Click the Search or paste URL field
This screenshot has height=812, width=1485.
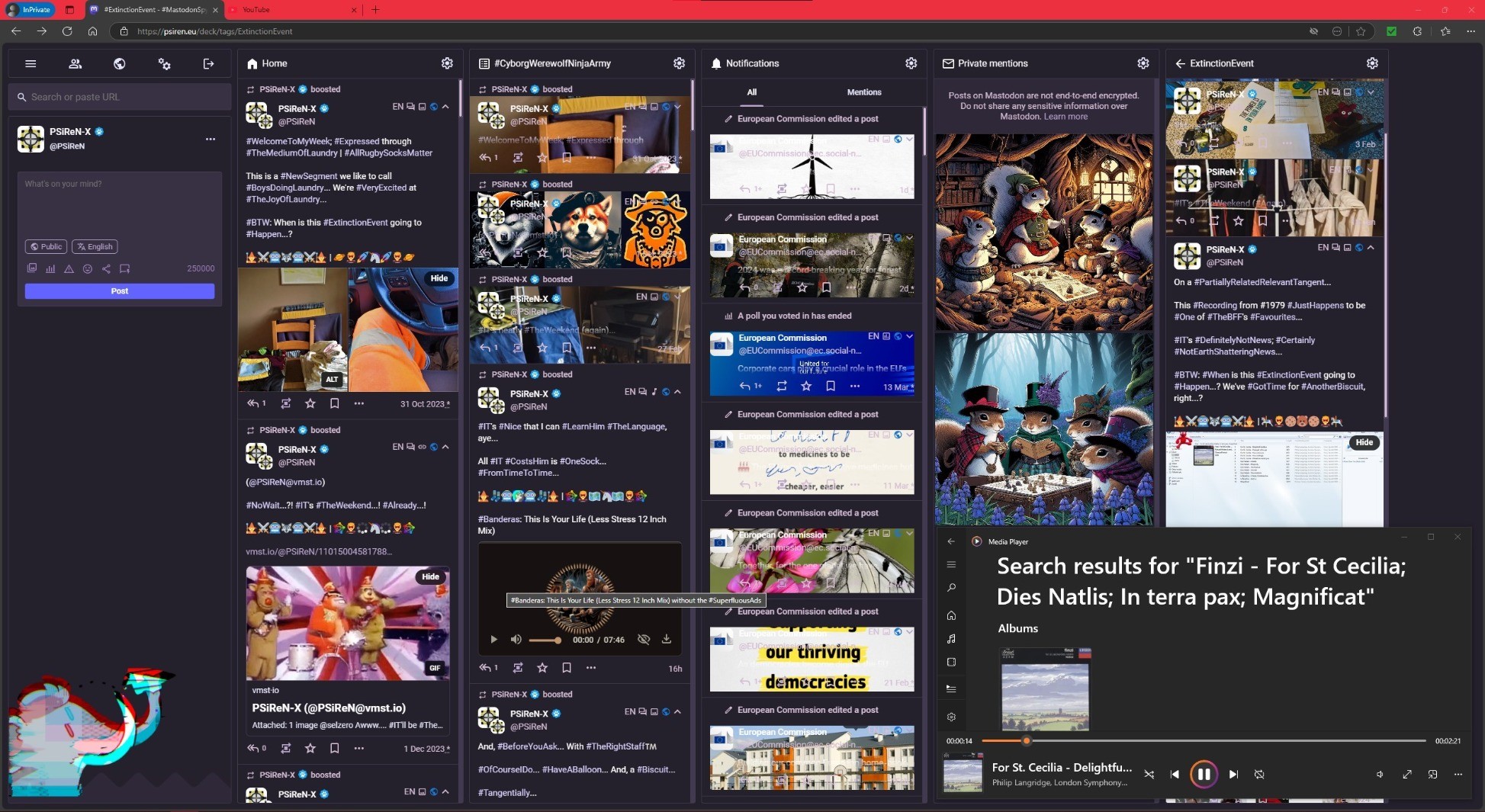(120, 97)
